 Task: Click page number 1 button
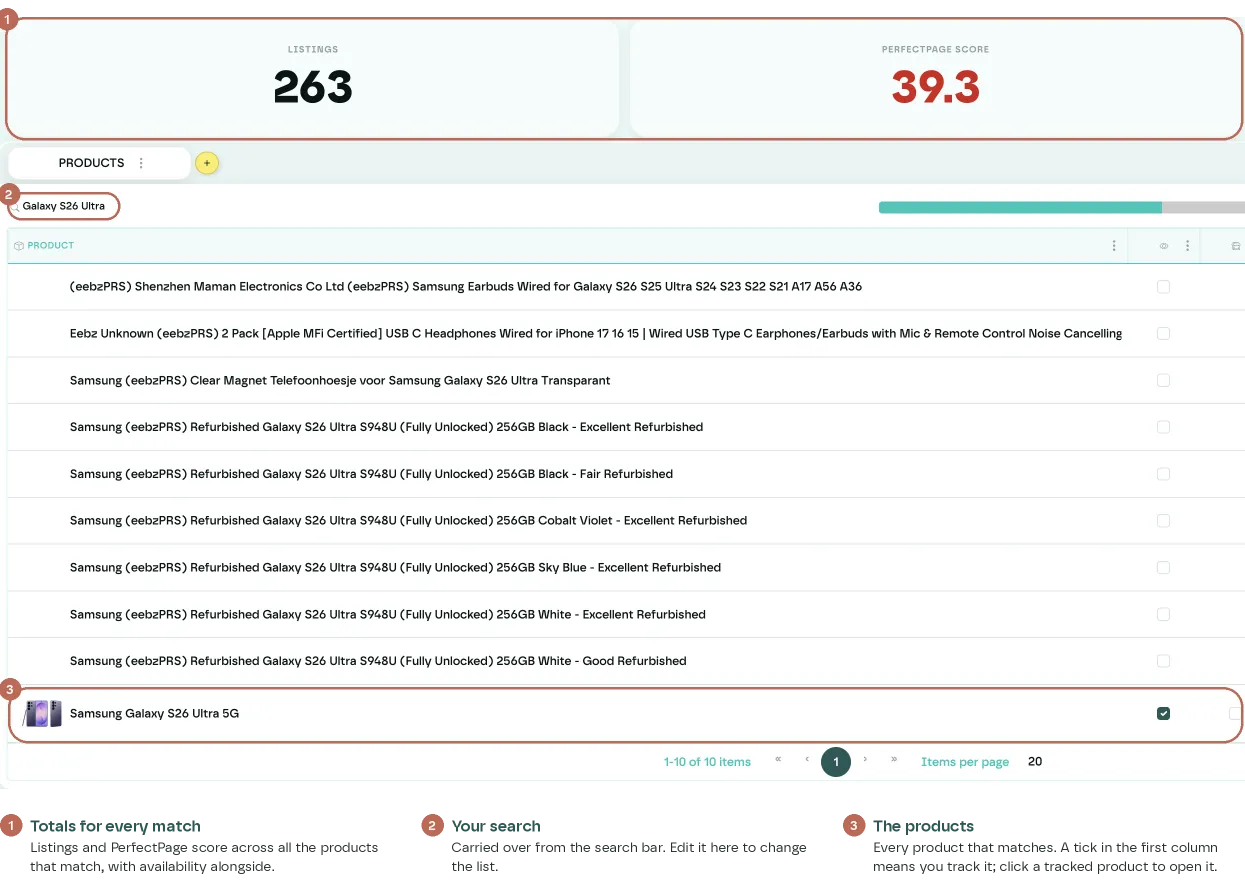point(836,762)
